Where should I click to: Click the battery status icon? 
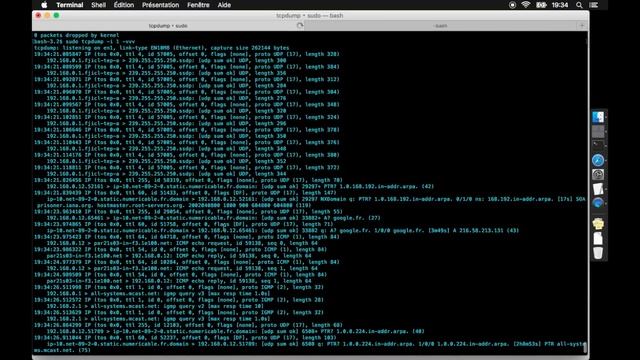click(x=541, y=5)
